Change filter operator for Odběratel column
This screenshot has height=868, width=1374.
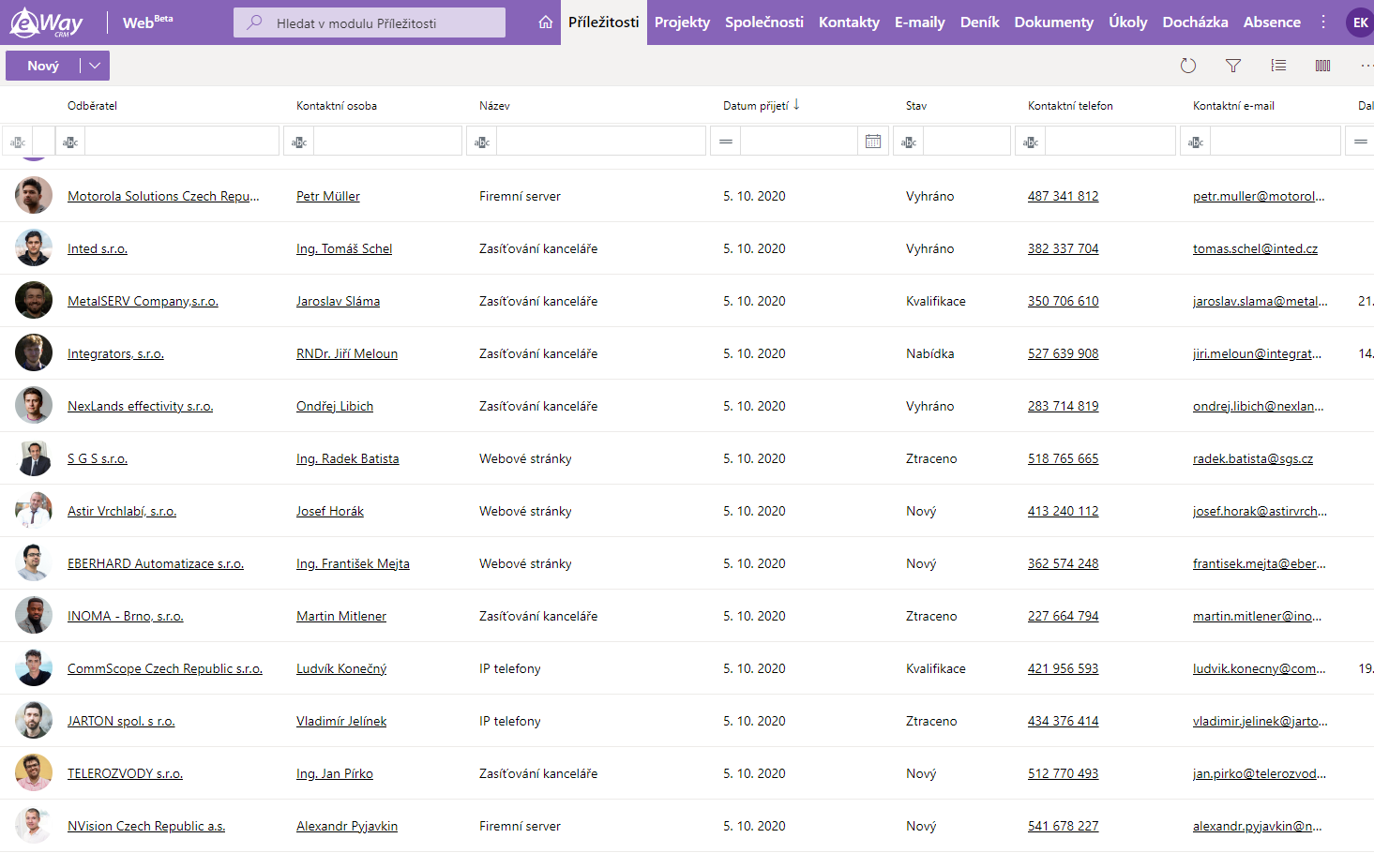70,142
